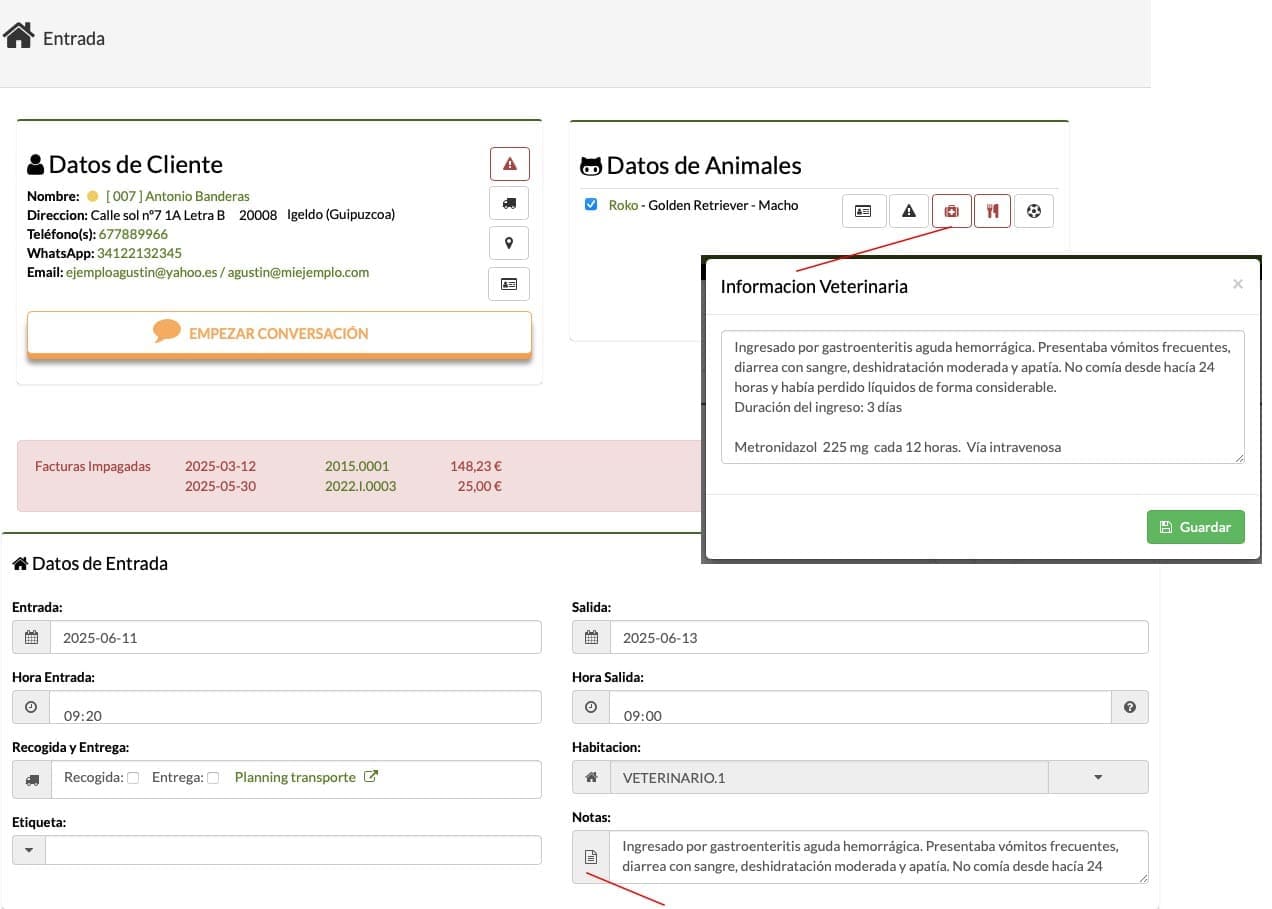Image resolution: width=1272 pixels, height=909 pixels.
Task: Open Roko's animal ID card icon
Action: tap(864, 211)
